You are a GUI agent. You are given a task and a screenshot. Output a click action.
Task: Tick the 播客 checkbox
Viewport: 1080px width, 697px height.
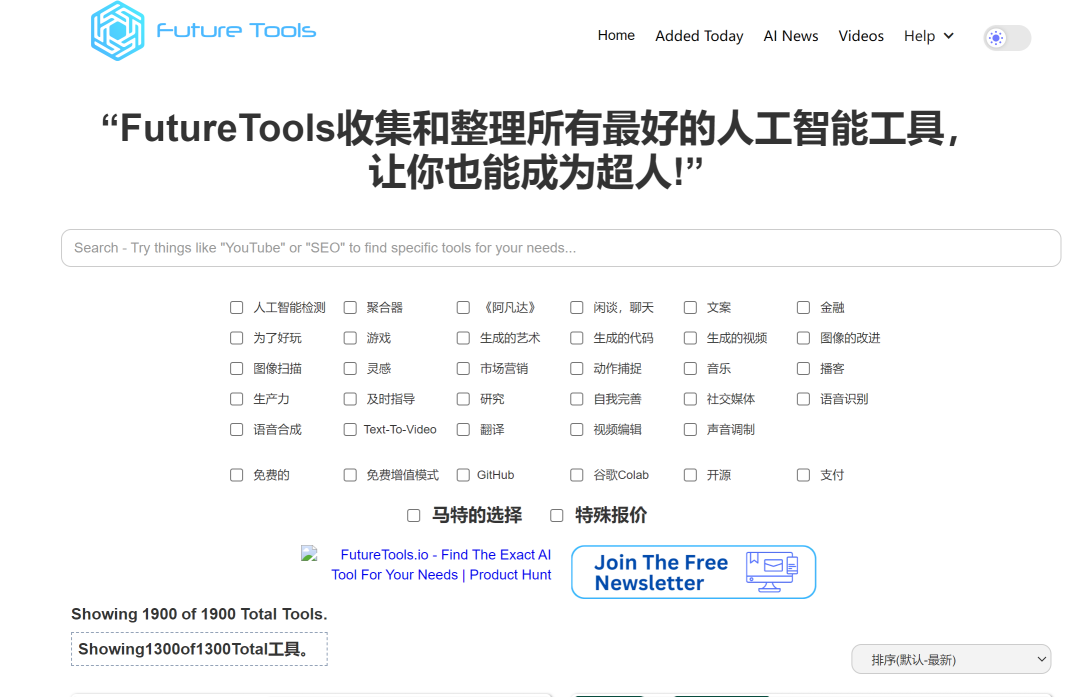tap(803, 368)
